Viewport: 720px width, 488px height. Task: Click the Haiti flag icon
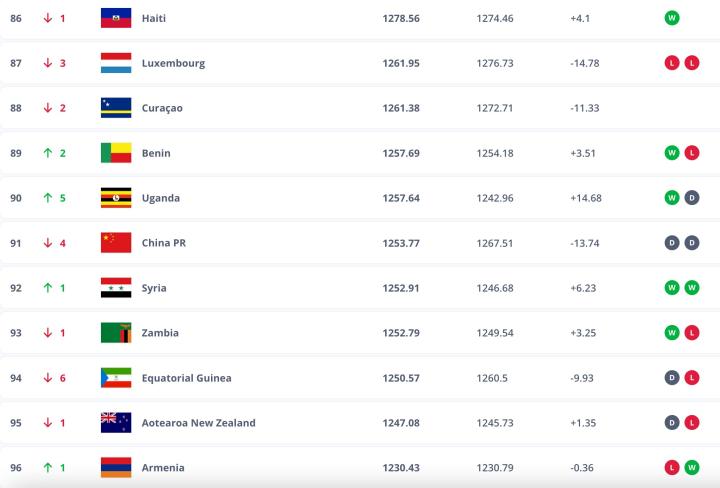point(116,18)
